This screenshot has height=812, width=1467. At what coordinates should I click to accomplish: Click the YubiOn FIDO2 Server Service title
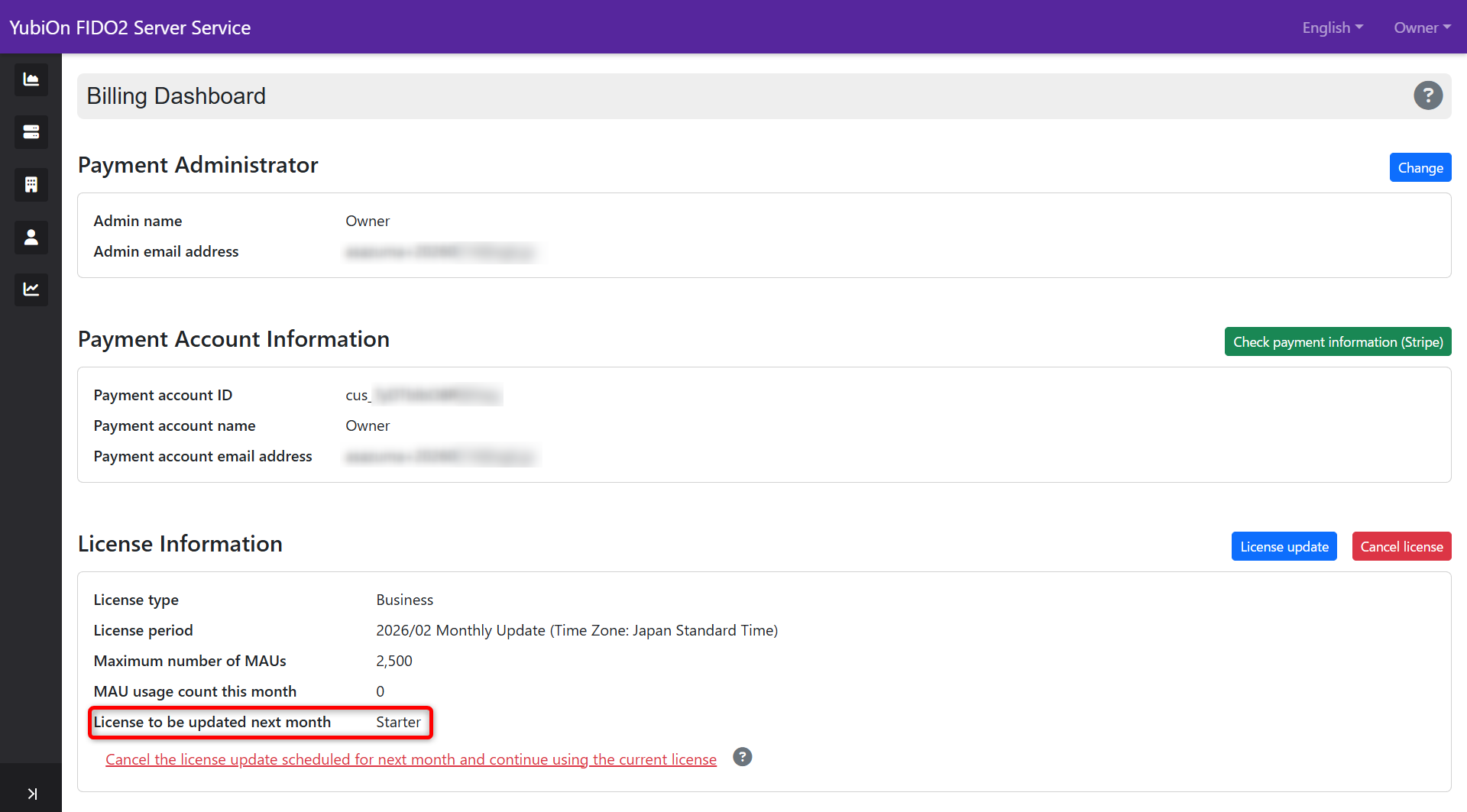pos(130,27)
